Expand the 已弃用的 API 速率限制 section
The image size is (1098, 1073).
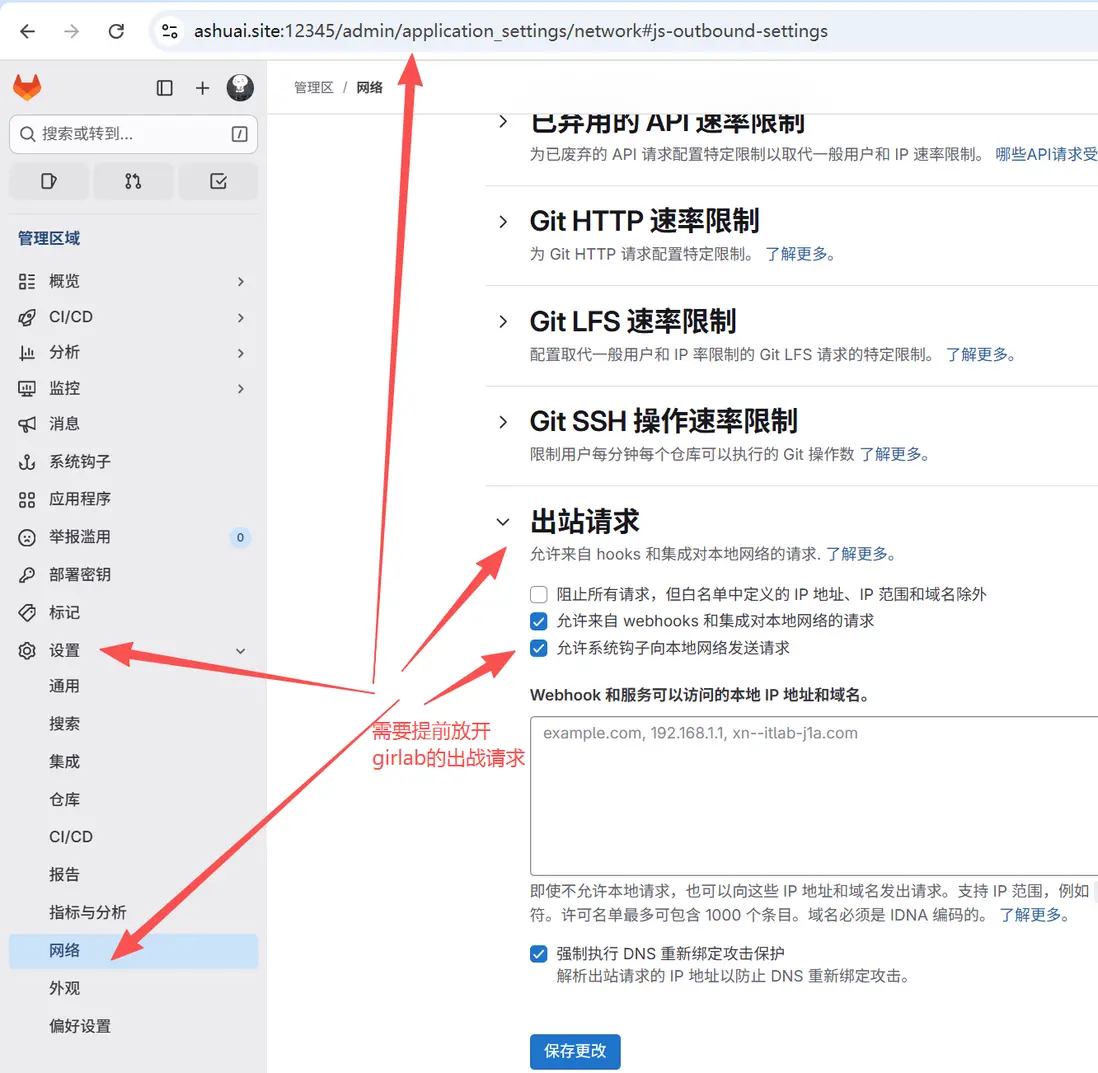[x=503, y=121]
